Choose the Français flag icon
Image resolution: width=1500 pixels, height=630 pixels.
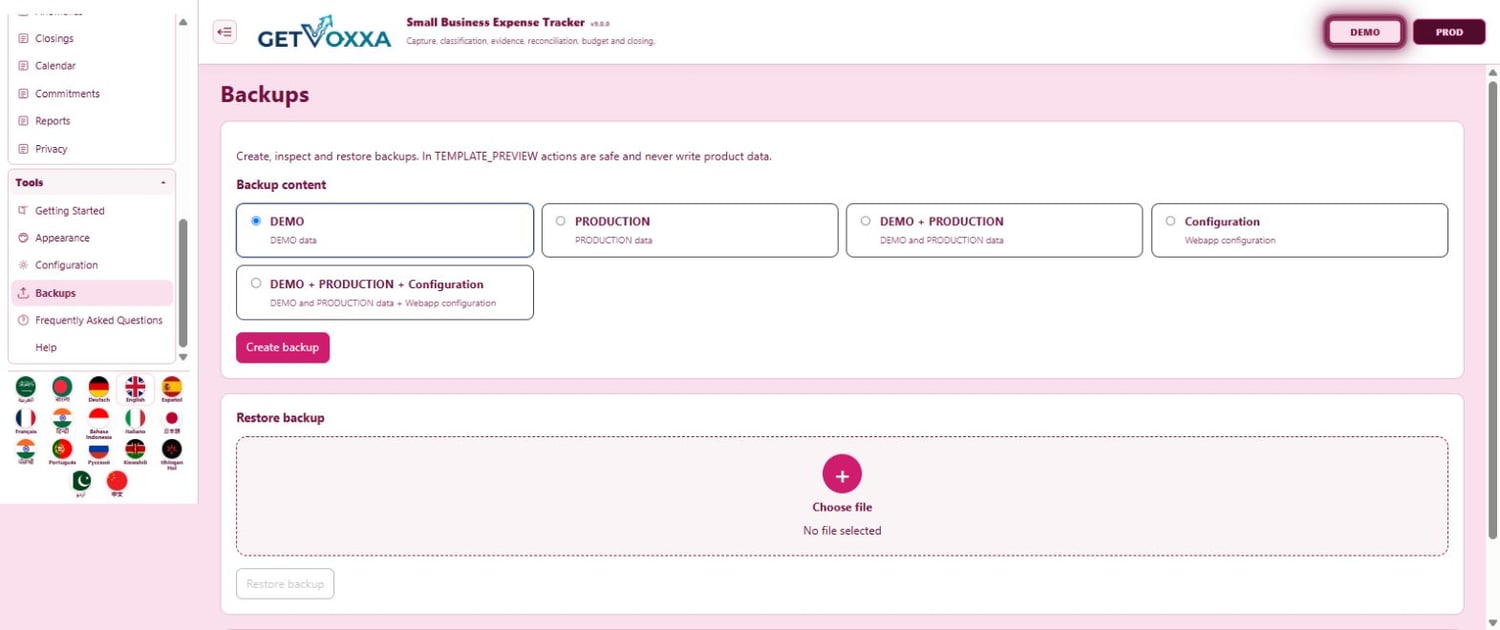(x=26, y=418)
